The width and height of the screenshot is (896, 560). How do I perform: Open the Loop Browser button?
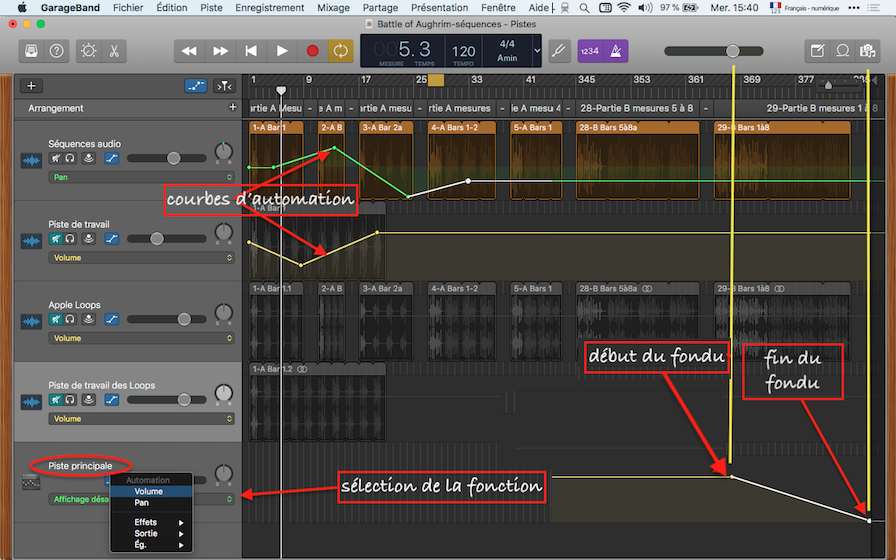point(842,51)
